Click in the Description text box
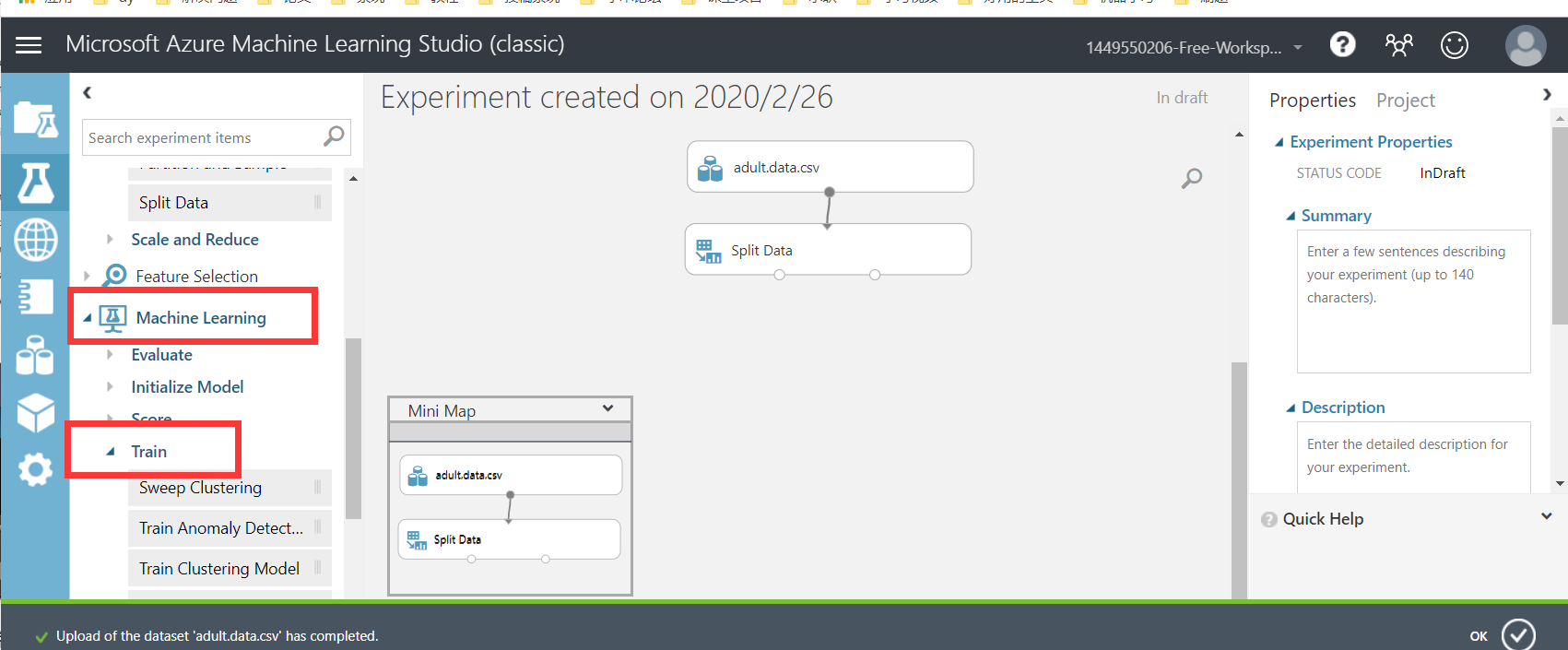 coord(1413,457)
